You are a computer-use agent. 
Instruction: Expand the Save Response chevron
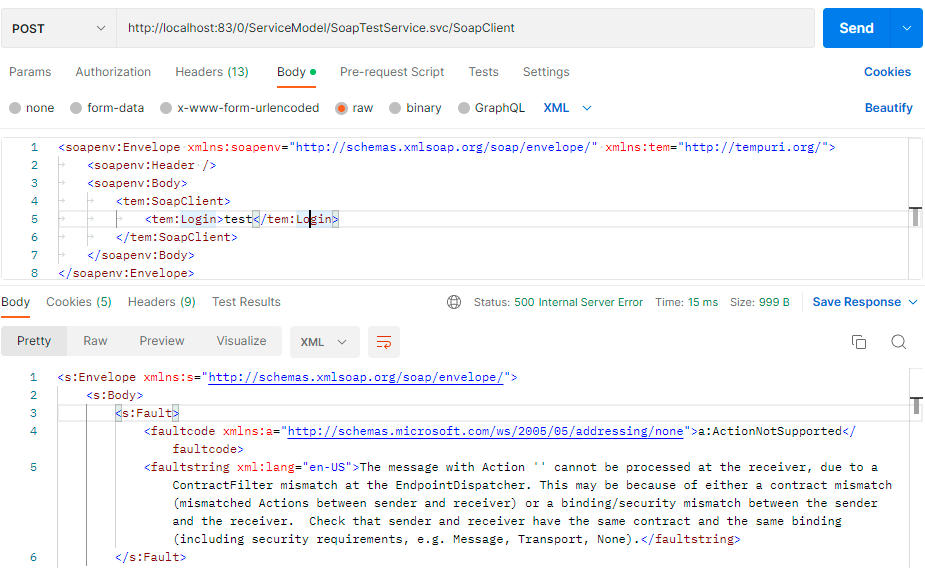click(x=913, y=302)
